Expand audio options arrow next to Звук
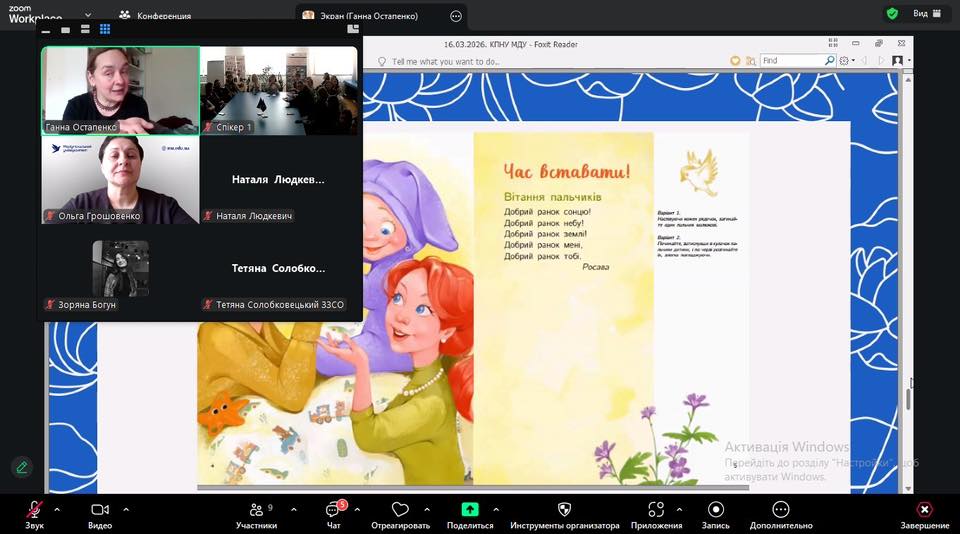The height and width of the screenshot is (534, 960). coord(57,509)
